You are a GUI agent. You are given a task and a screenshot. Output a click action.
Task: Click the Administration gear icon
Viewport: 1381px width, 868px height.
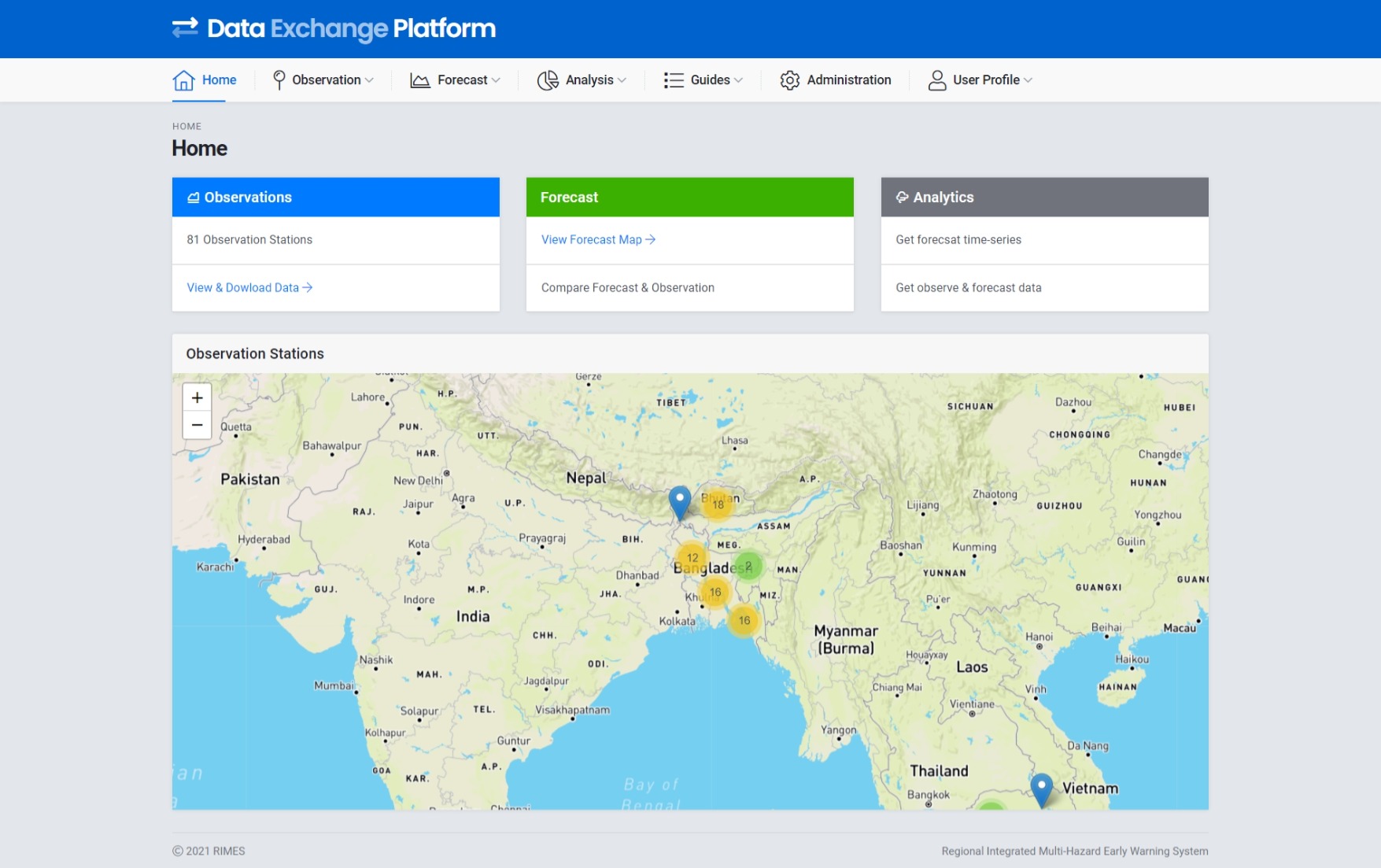[790, 80]
